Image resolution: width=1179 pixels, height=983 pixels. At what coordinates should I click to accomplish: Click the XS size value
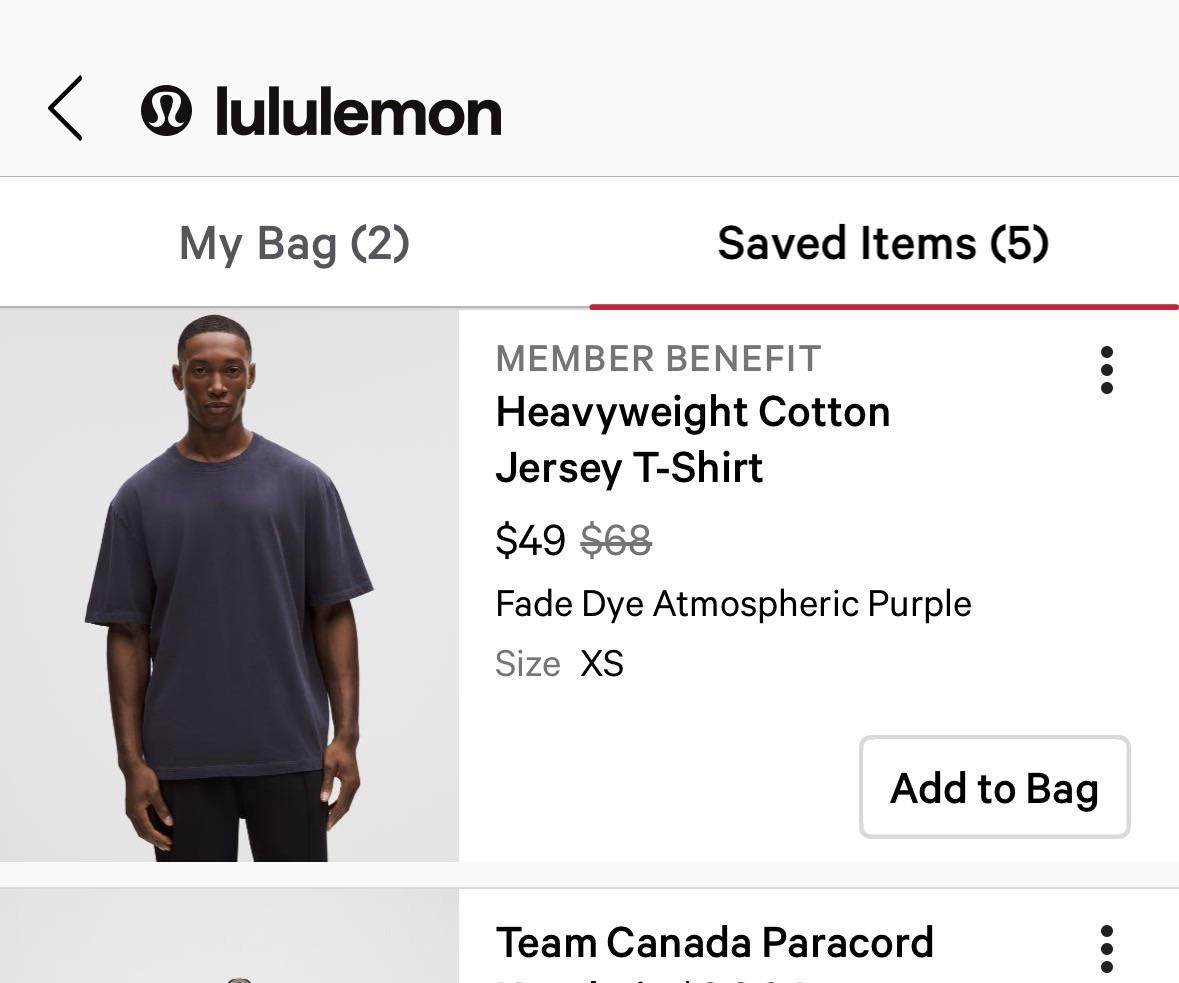pyautogui.click(x=602, y=664)
